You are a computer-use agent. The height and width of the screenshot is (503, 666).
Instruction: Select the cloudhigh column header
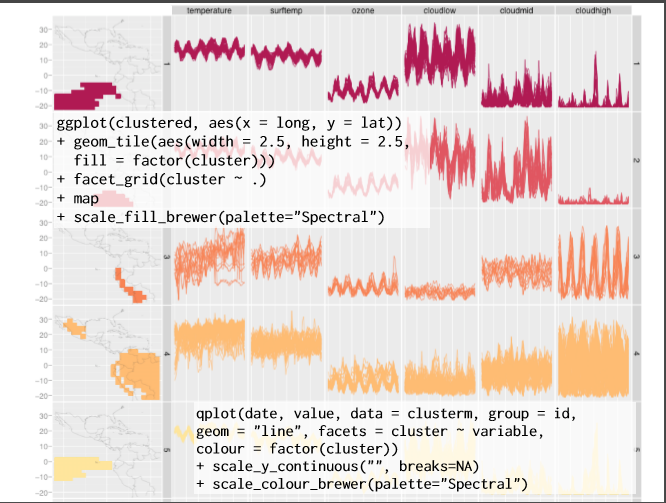593,11
